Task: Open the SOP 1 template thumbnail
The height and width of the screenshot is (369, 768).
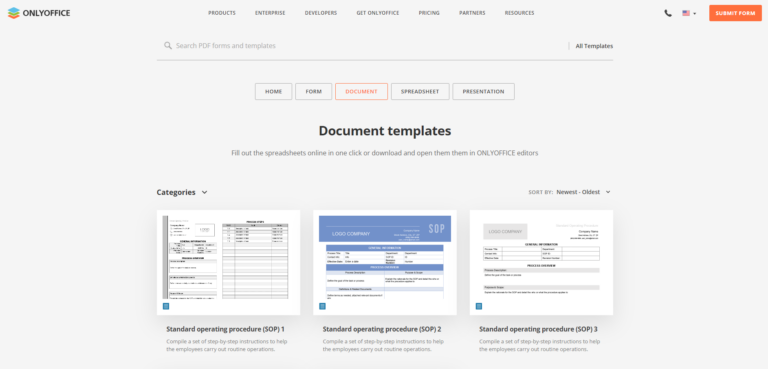Action: [228, 262]
